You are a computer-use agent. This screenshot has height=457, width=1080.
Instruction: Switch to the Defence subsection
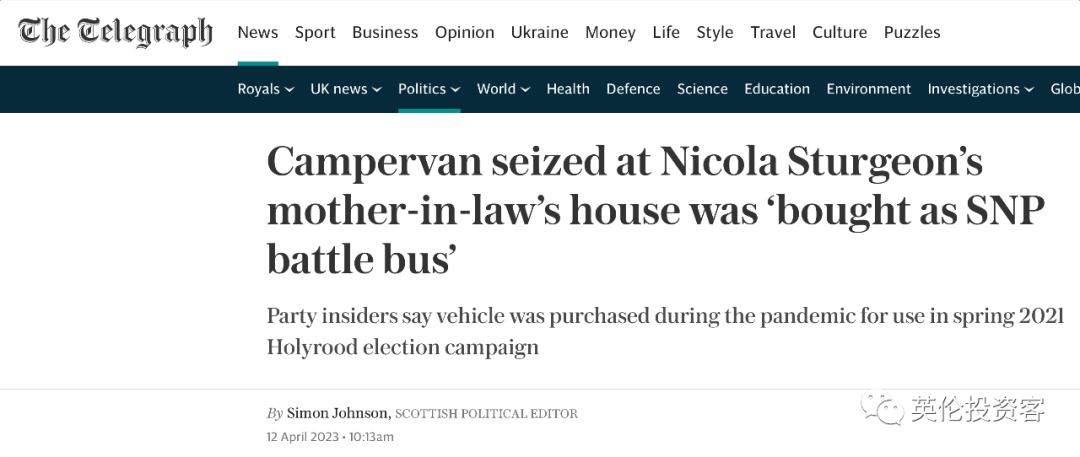tap(633, 89)
